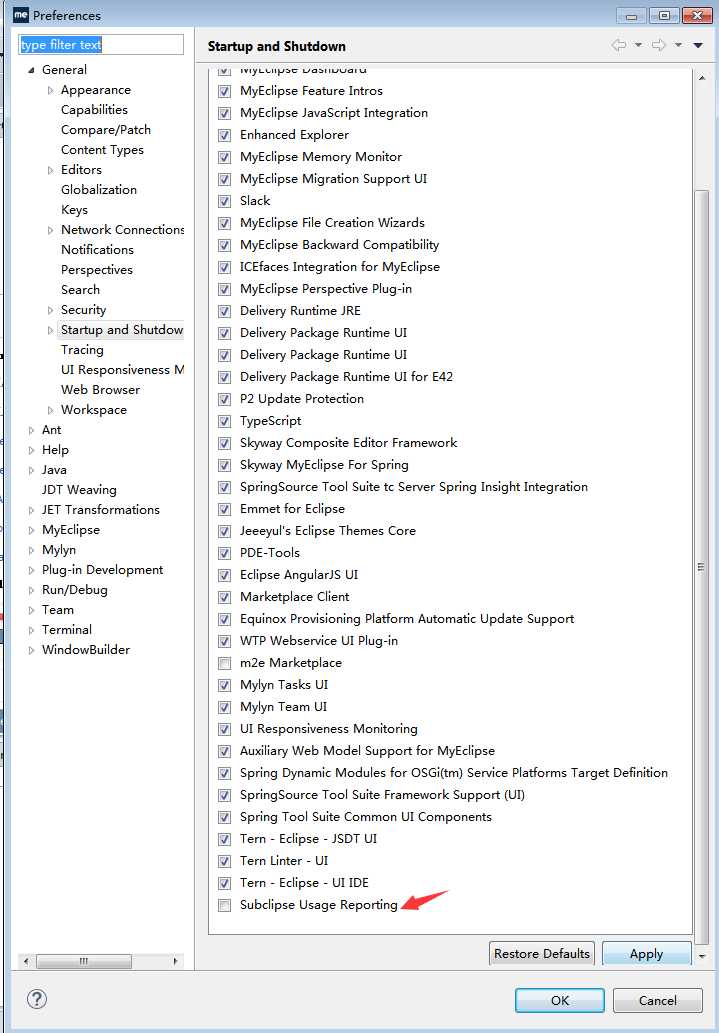Screen dimensions: 719x1033
Task: Expand the Workspace tree node
Action: pyautogui.click(x=50, y=410)
